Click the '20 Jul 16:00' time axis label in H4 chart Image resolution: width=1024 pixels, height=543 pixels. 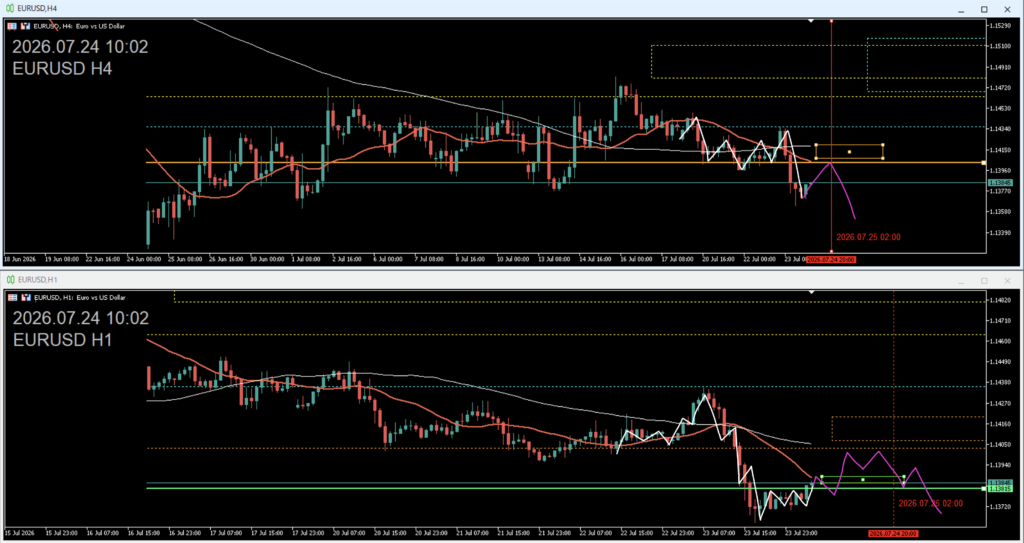click(717, 259)
